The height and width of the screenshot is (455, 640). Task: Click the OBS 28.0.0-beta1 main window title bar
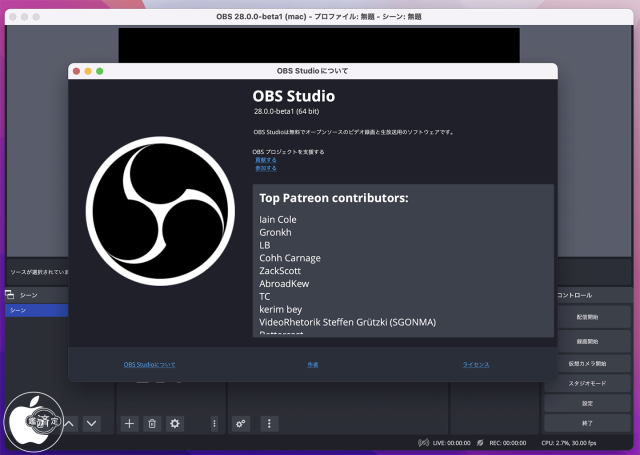click(x=319, y=17)
